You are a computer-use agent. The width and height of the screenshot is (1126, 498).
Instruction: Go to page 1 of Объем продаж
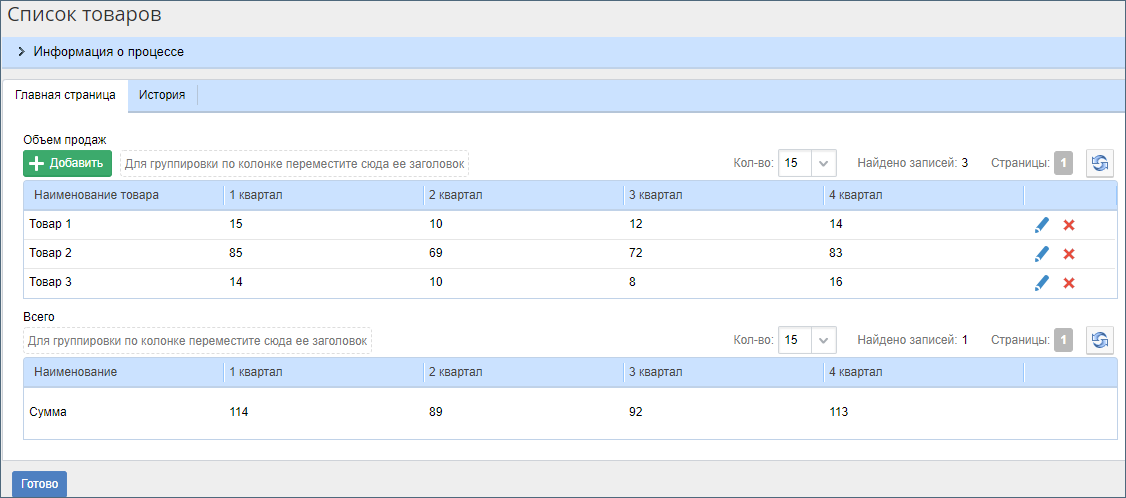1063,163
